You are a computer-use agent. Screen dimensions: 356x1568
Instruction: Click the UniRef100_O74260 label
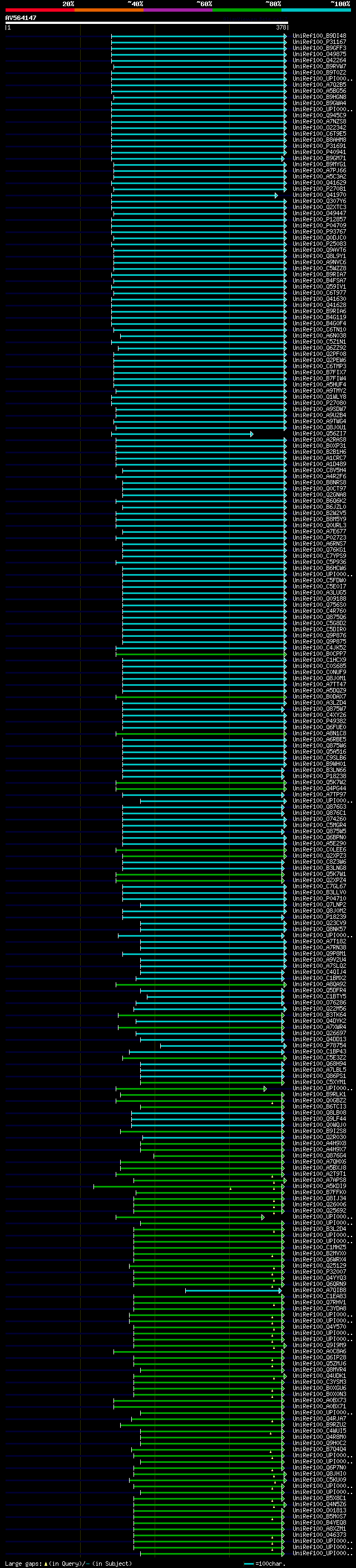(319, 819)
